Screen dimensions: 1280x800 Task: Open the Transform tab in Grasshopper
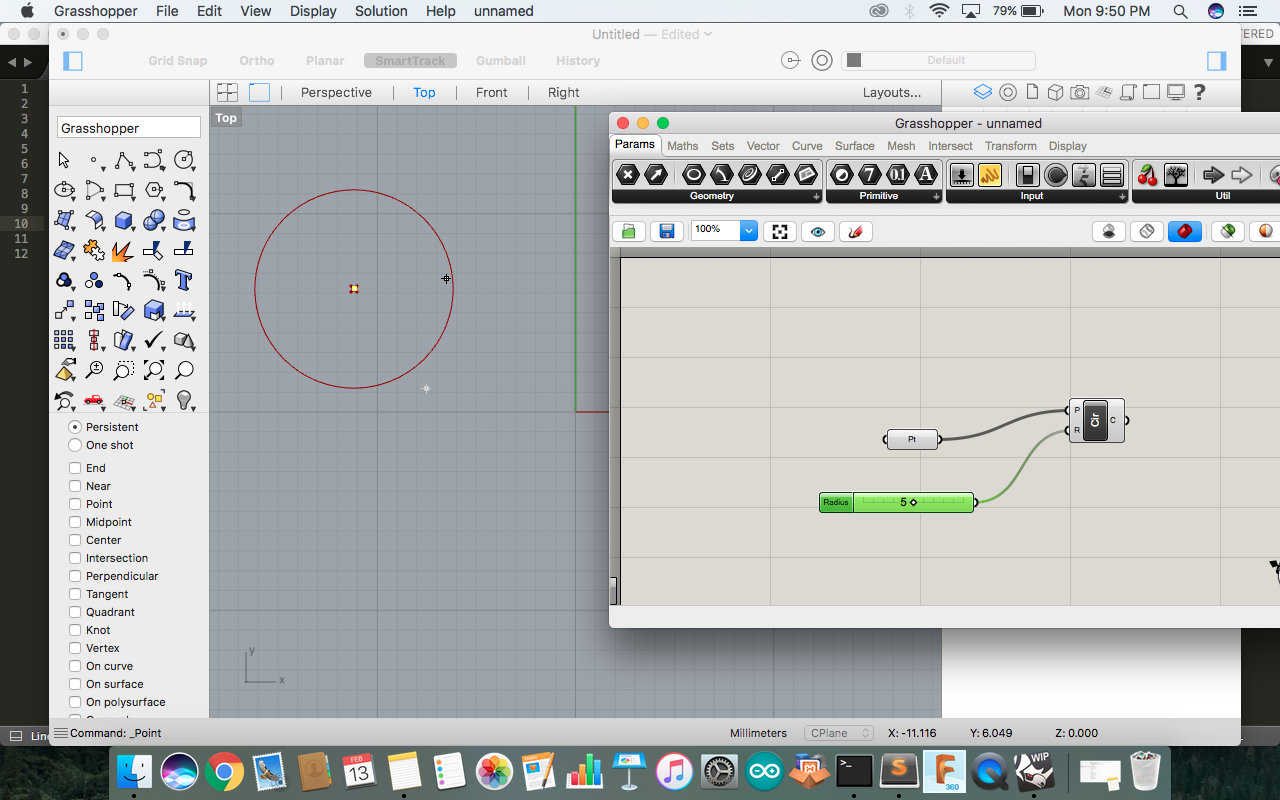pyautogui.click(x=1011, y=146)
